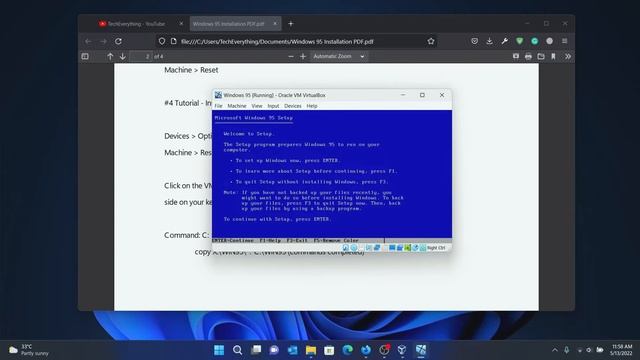The height and width of the screenshot is (360, 640).
Task: Open taskbar Search
Action: (237, 350)
